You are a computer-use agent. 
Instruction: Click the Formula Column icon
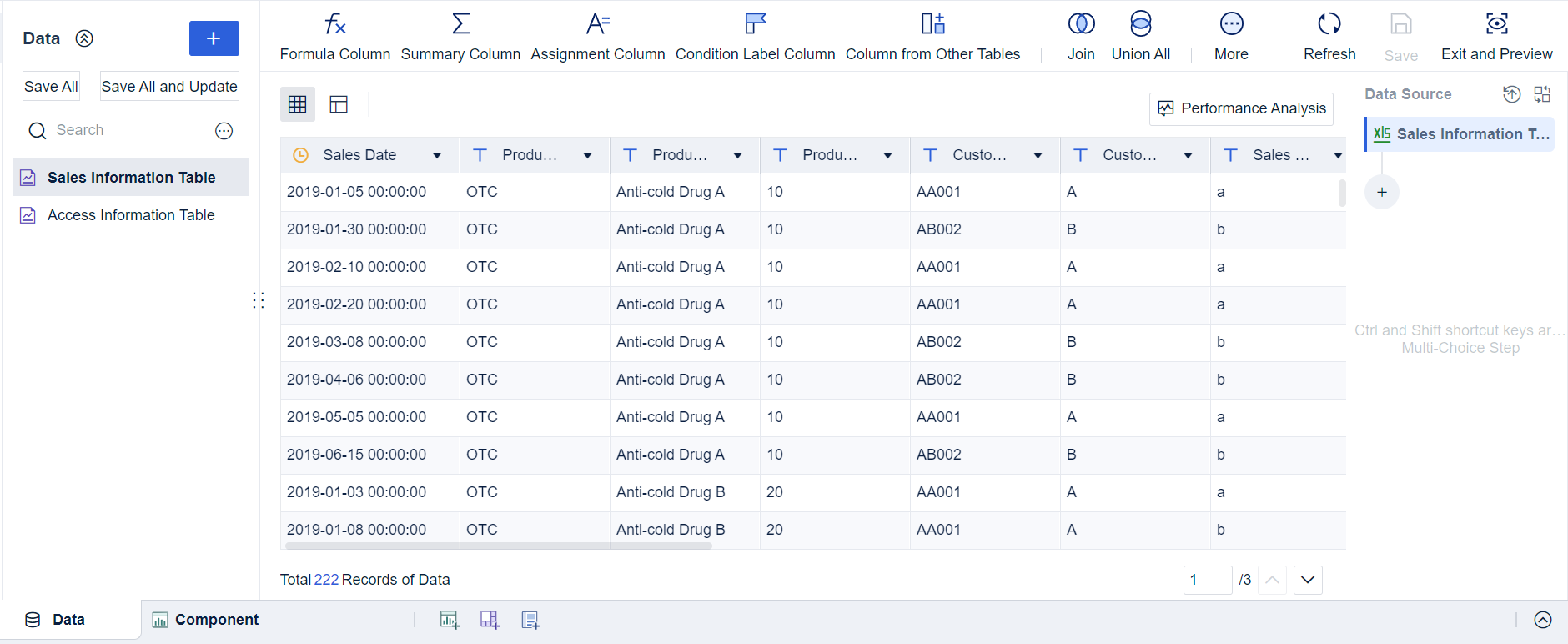coord(334,24)
